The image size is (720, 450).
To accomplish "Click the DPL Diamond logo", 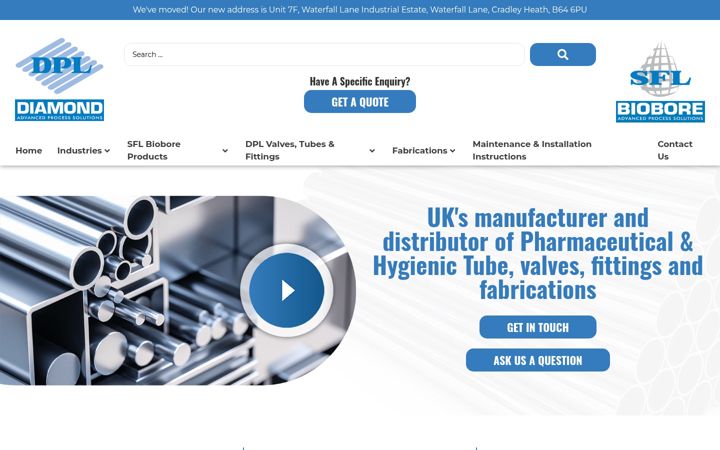I will click(60, 79).
